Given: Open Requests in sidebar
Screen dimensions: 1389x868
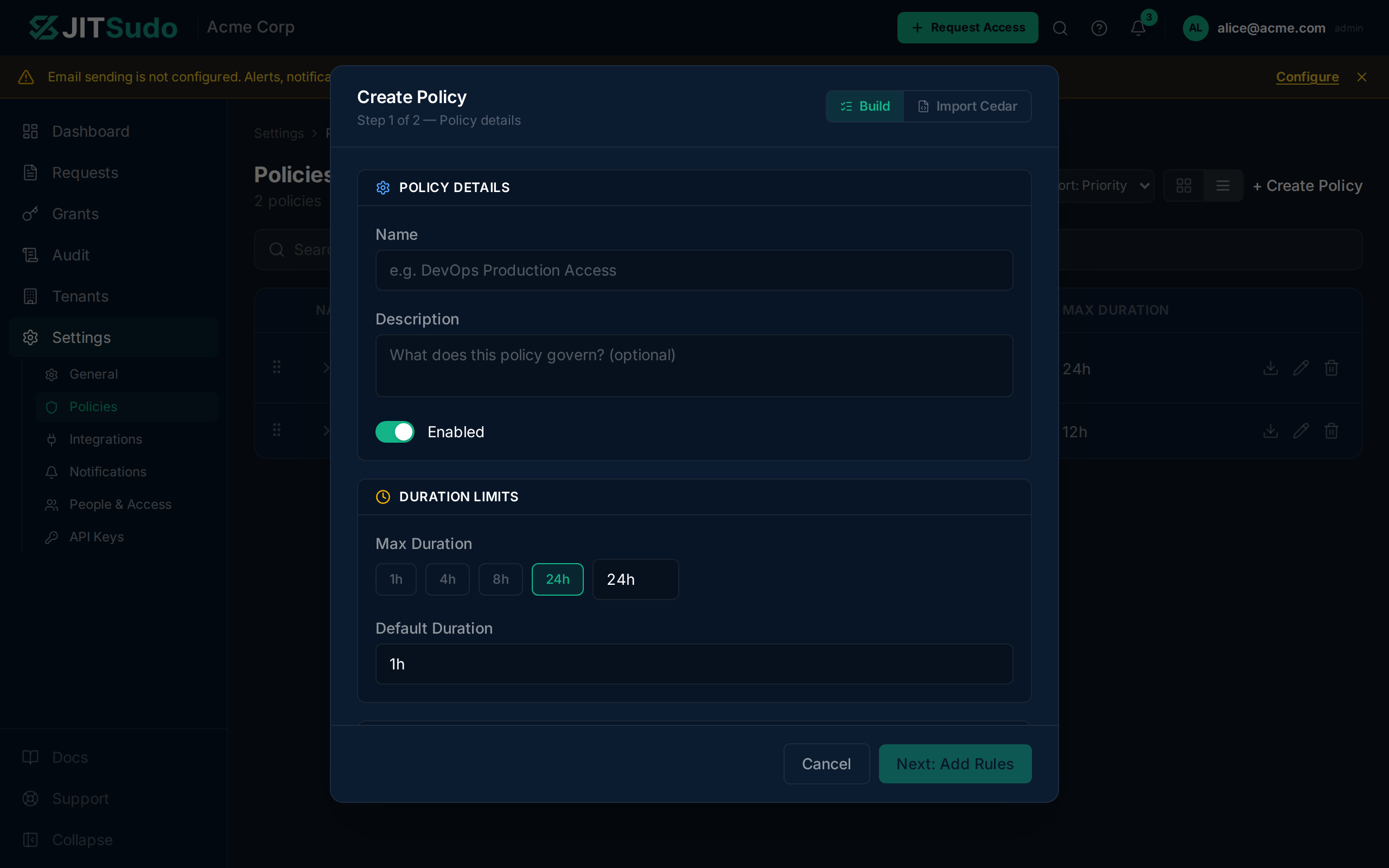Looking at the screenshot, I should (113, 173).
